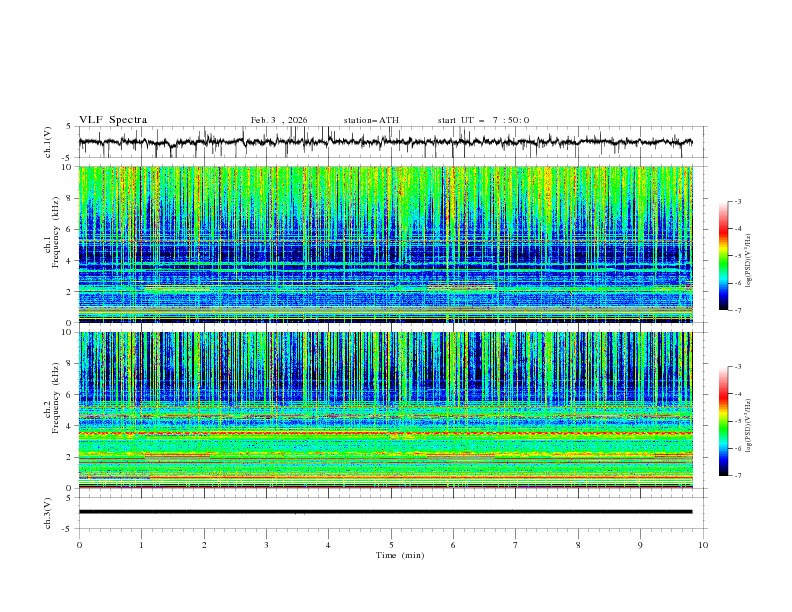Click the -7 value on ch.2 colorbar

pyautogui.click(x=738, y=476)
